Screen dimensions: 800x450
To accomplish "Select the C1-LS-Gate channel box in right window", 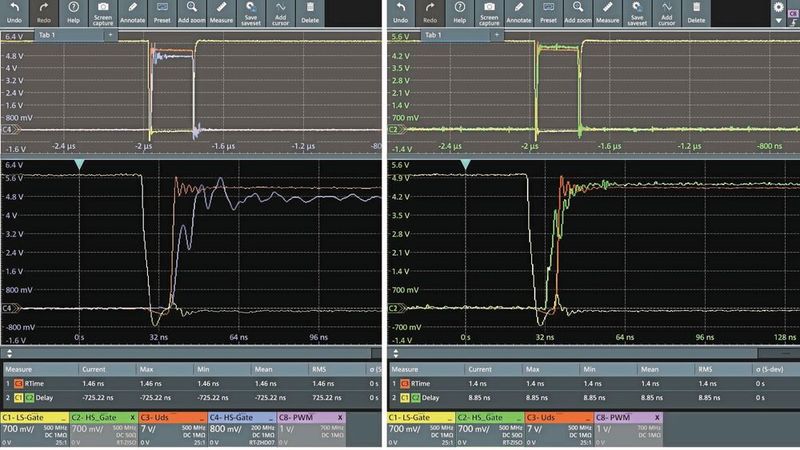I will click(421, 428).
